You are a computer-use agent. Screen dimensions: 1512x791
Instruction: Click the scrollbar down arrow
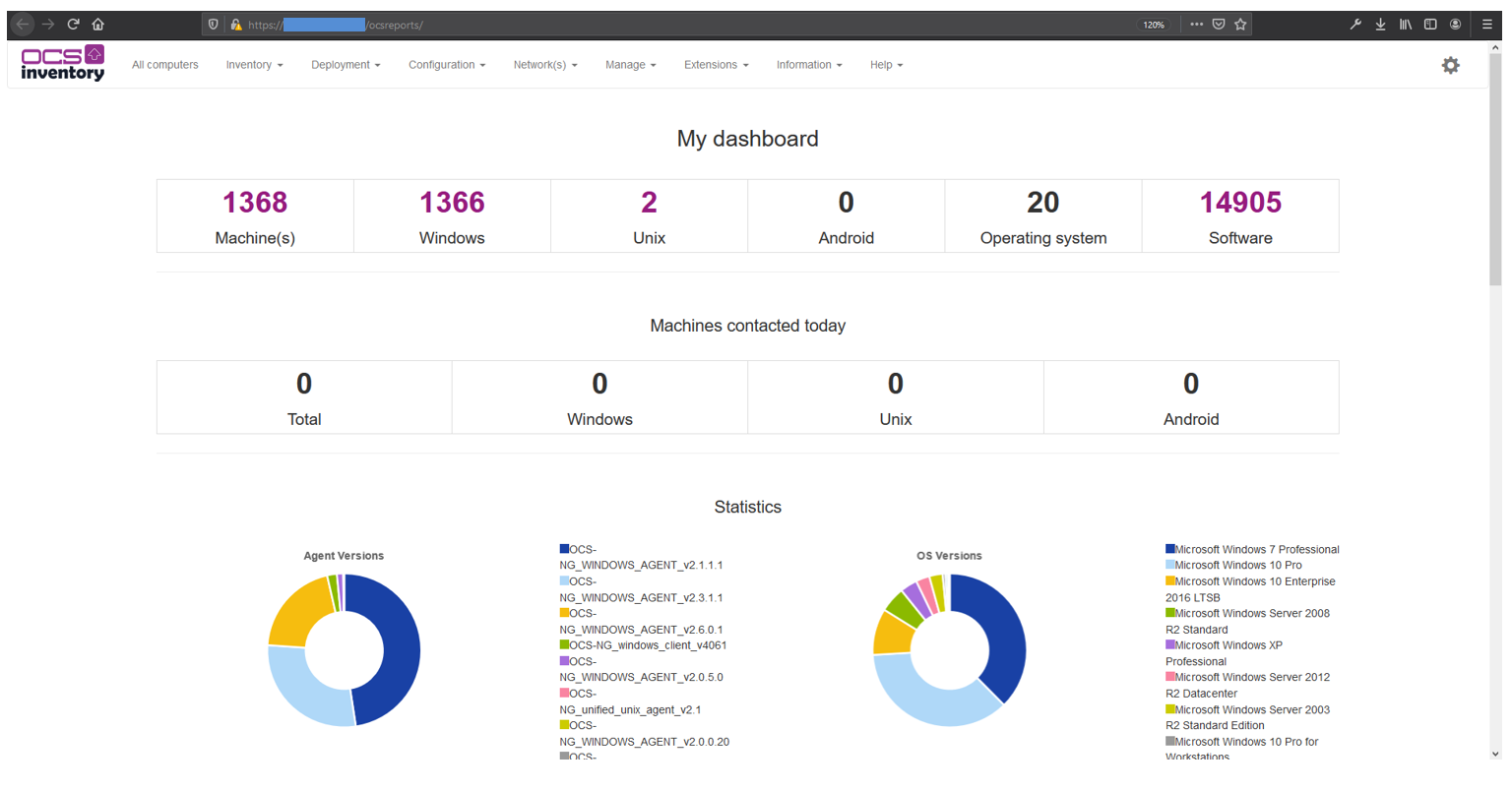(x=1495, y=754)
